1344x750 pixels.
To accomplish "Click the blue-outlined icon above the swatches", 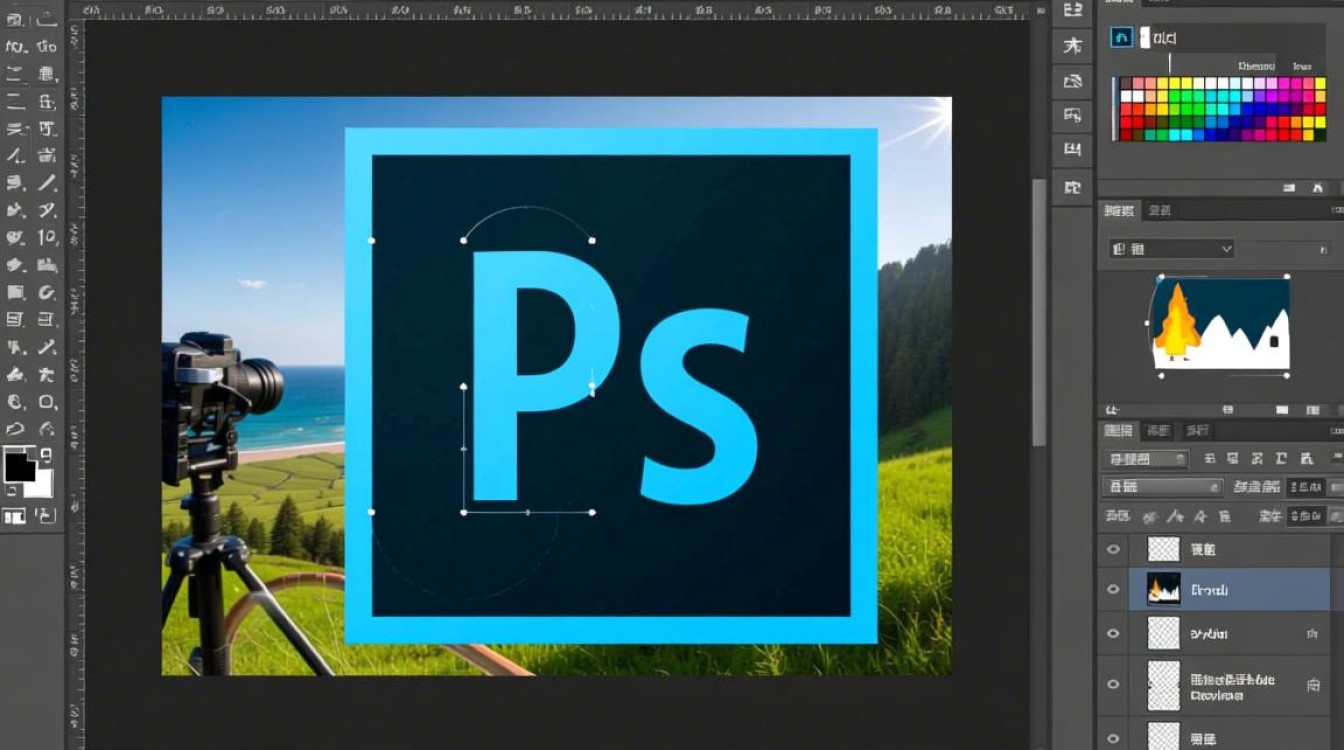I will tap(1121, 38).
